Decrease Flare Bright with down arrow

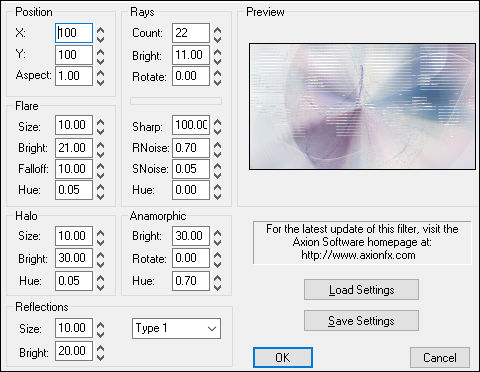100,154
